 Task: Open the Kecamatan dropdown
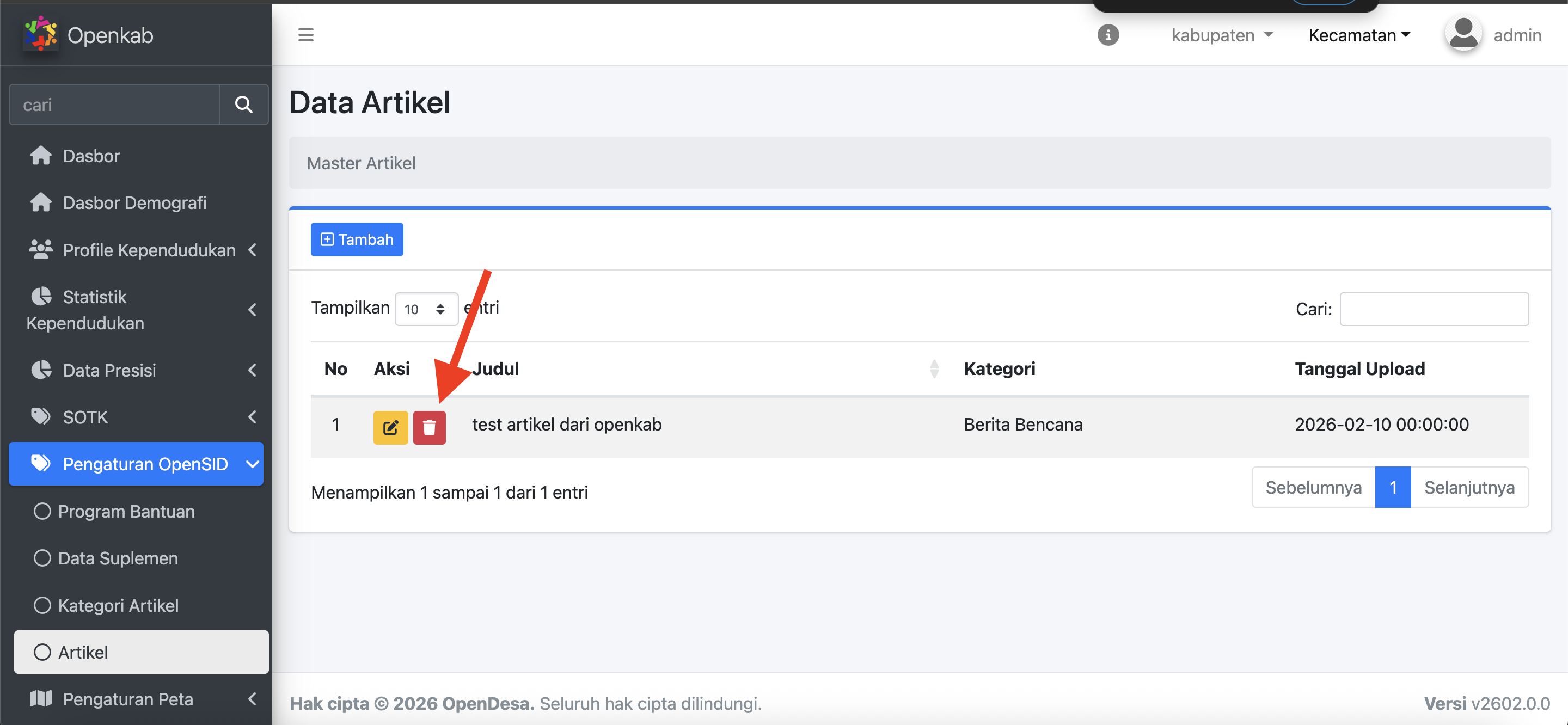click(x=1358, y=35)
